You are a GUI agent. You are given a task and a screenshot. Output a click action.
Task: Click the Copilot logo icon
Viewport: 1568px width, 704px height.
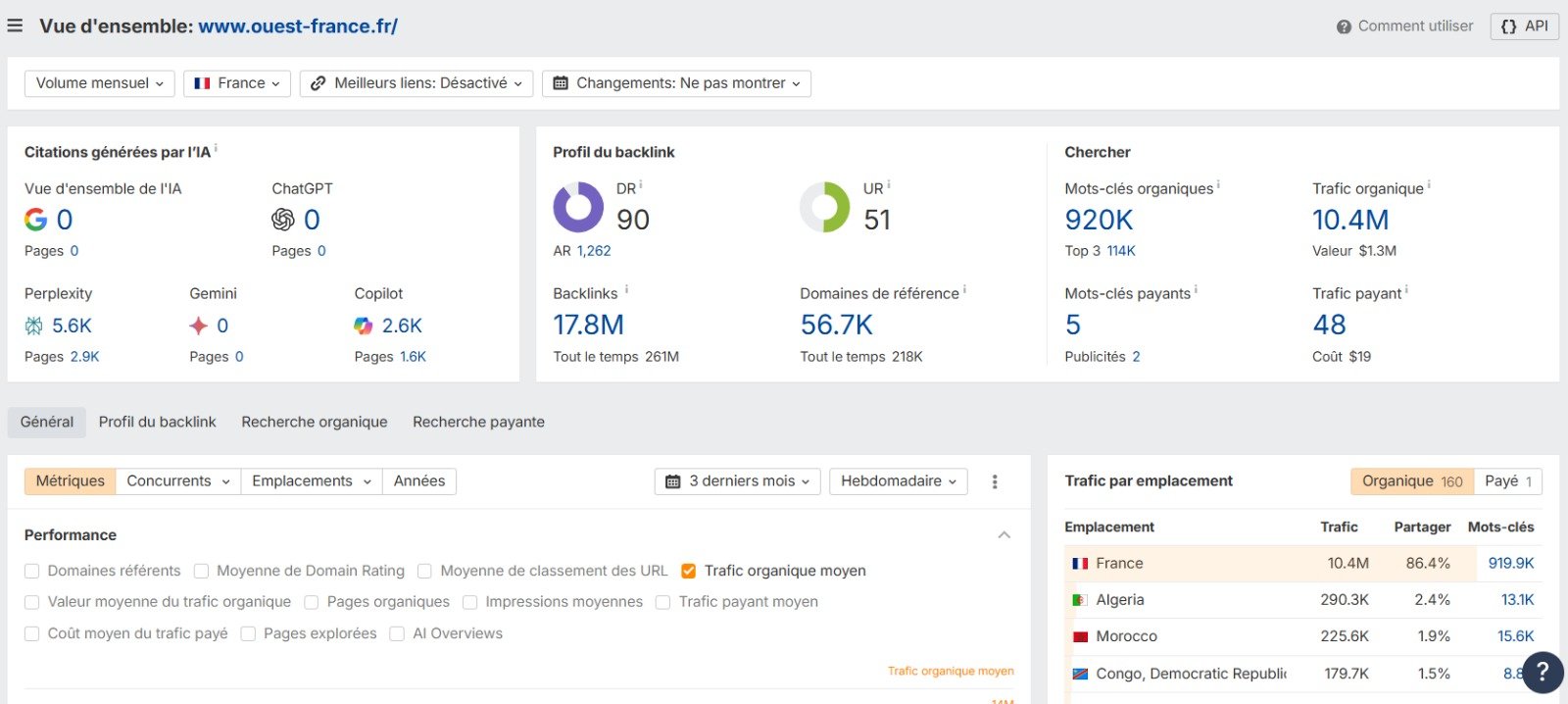[364, 326]
